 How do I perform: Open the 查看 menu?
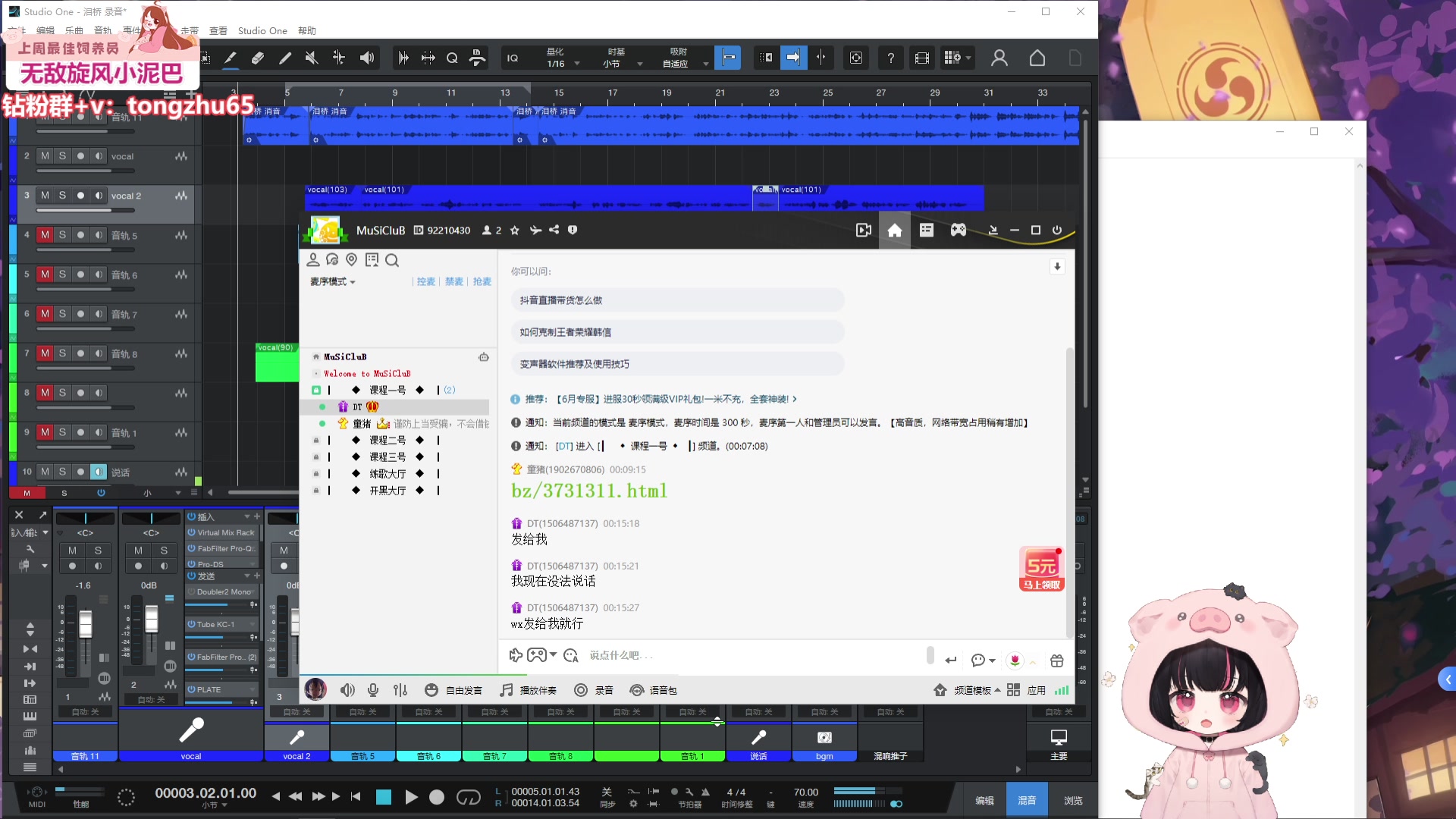[x=218, y=31]
